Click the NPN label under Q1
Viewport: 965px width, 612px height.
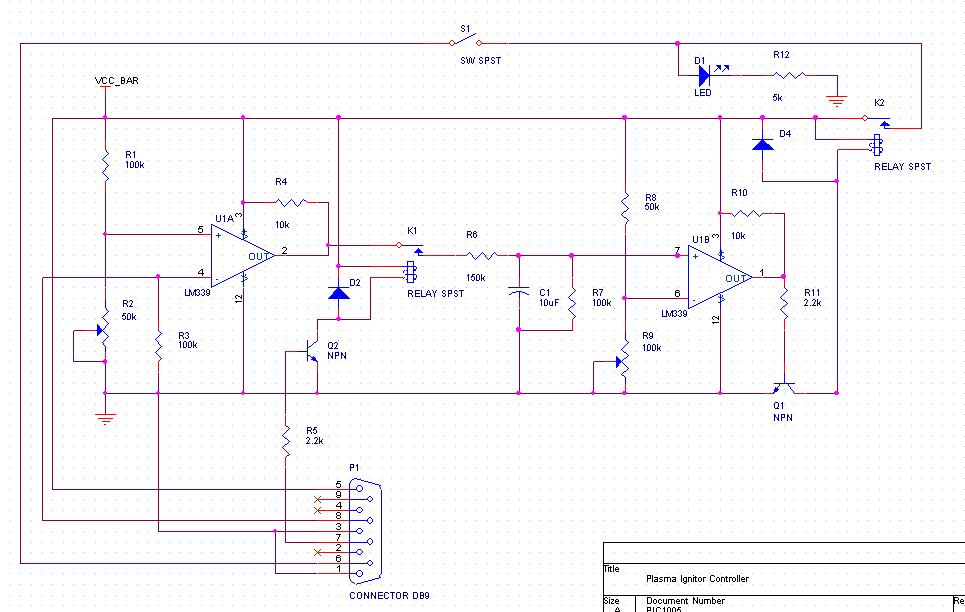(x=783, y=417)
